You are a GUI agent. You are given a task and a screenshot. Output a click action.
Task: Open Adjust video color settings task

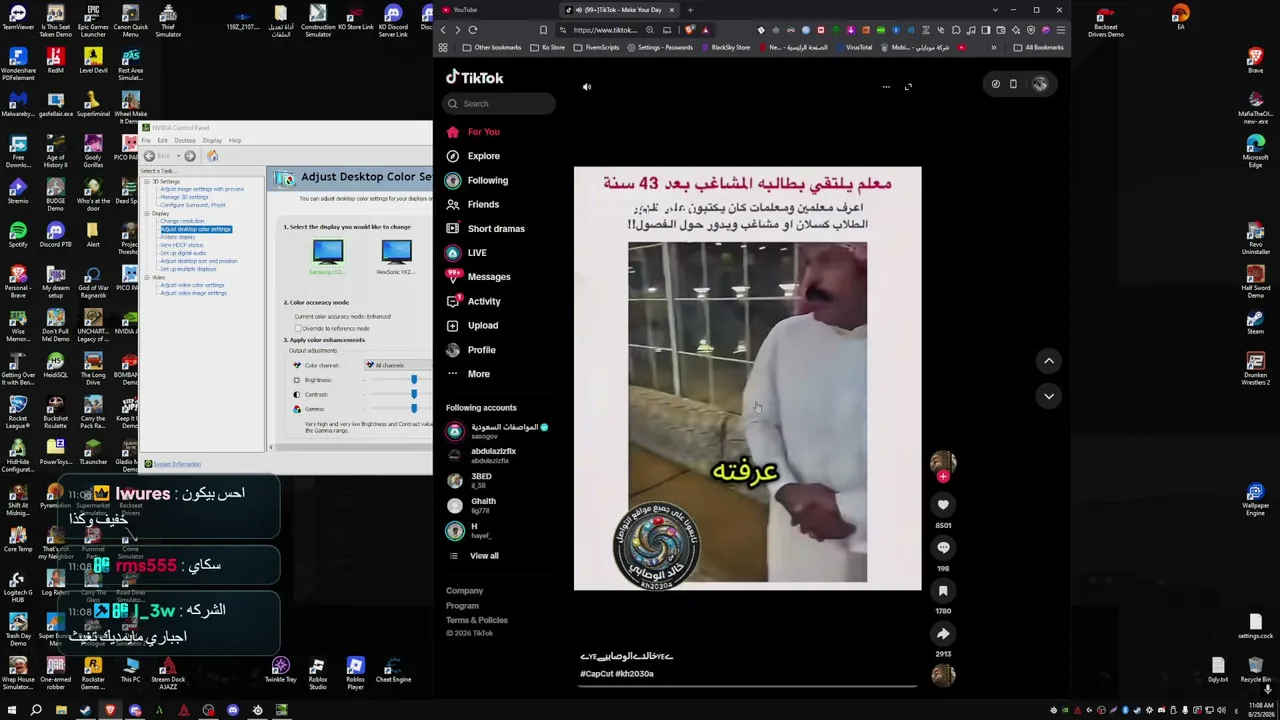click(x=192, y=285)
